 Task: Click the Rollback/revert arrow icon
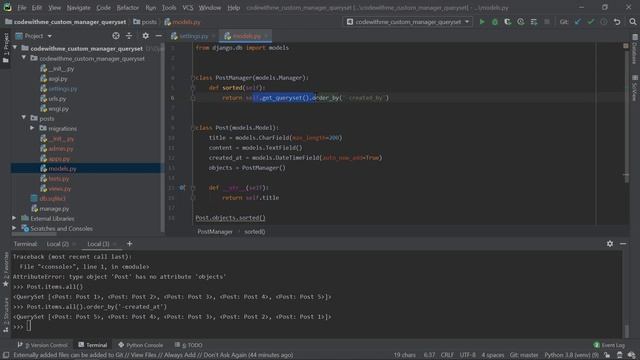pyautogui.click(x=617, y=22)
